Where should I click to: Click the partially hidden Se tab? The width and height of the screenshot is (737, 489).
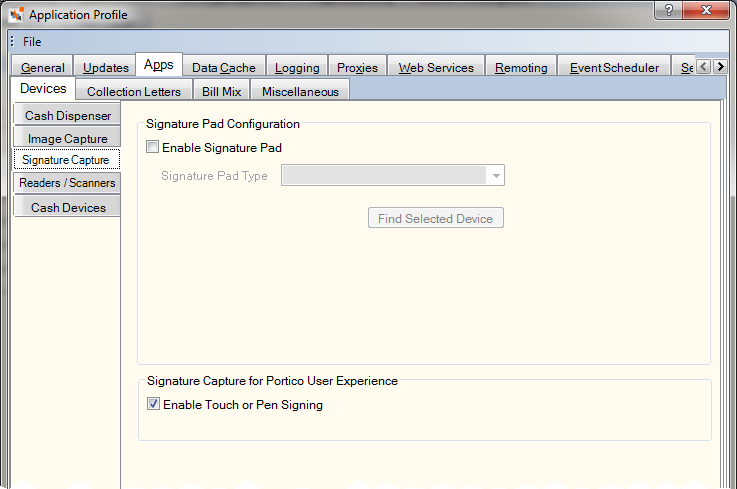686,67
